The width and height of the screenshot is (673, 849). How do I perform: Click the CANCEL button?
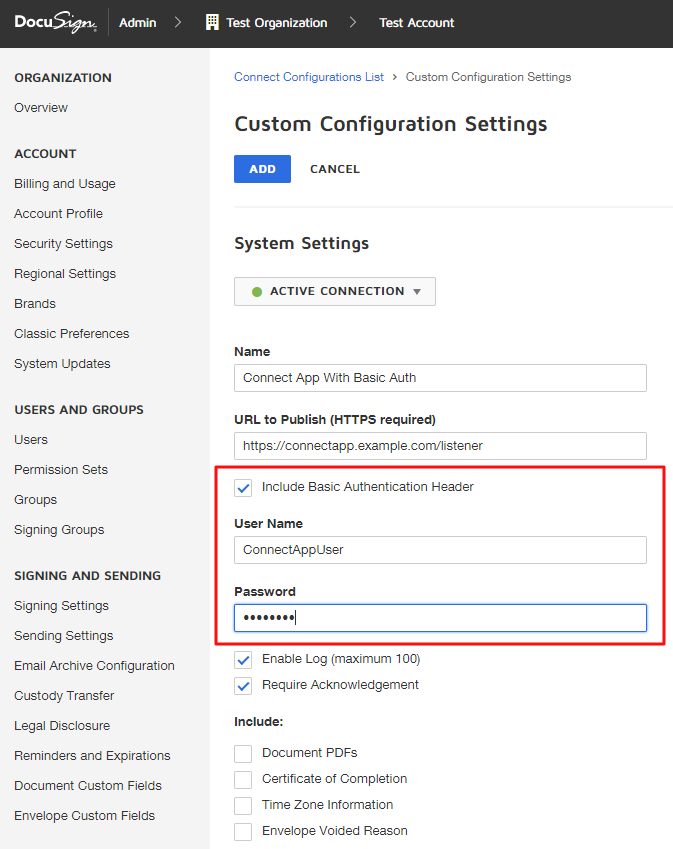tap(335, 169)
